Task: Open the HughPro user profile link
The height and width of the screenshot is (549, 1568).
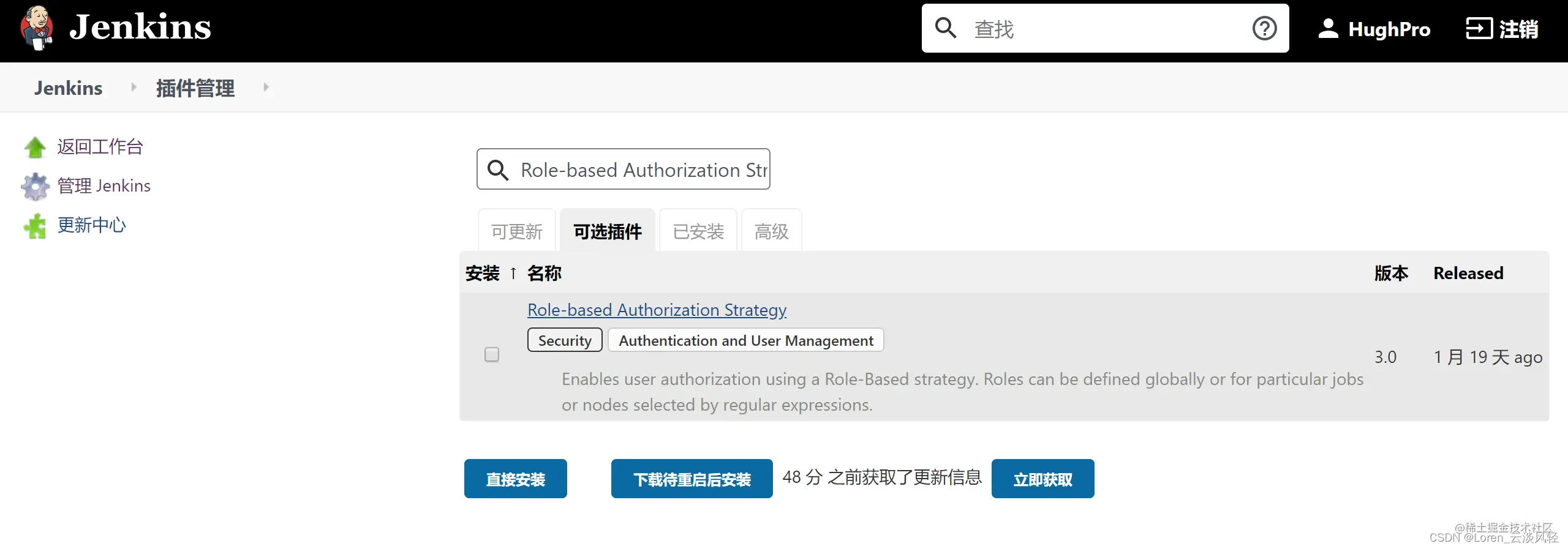Action: (1389, 29)
